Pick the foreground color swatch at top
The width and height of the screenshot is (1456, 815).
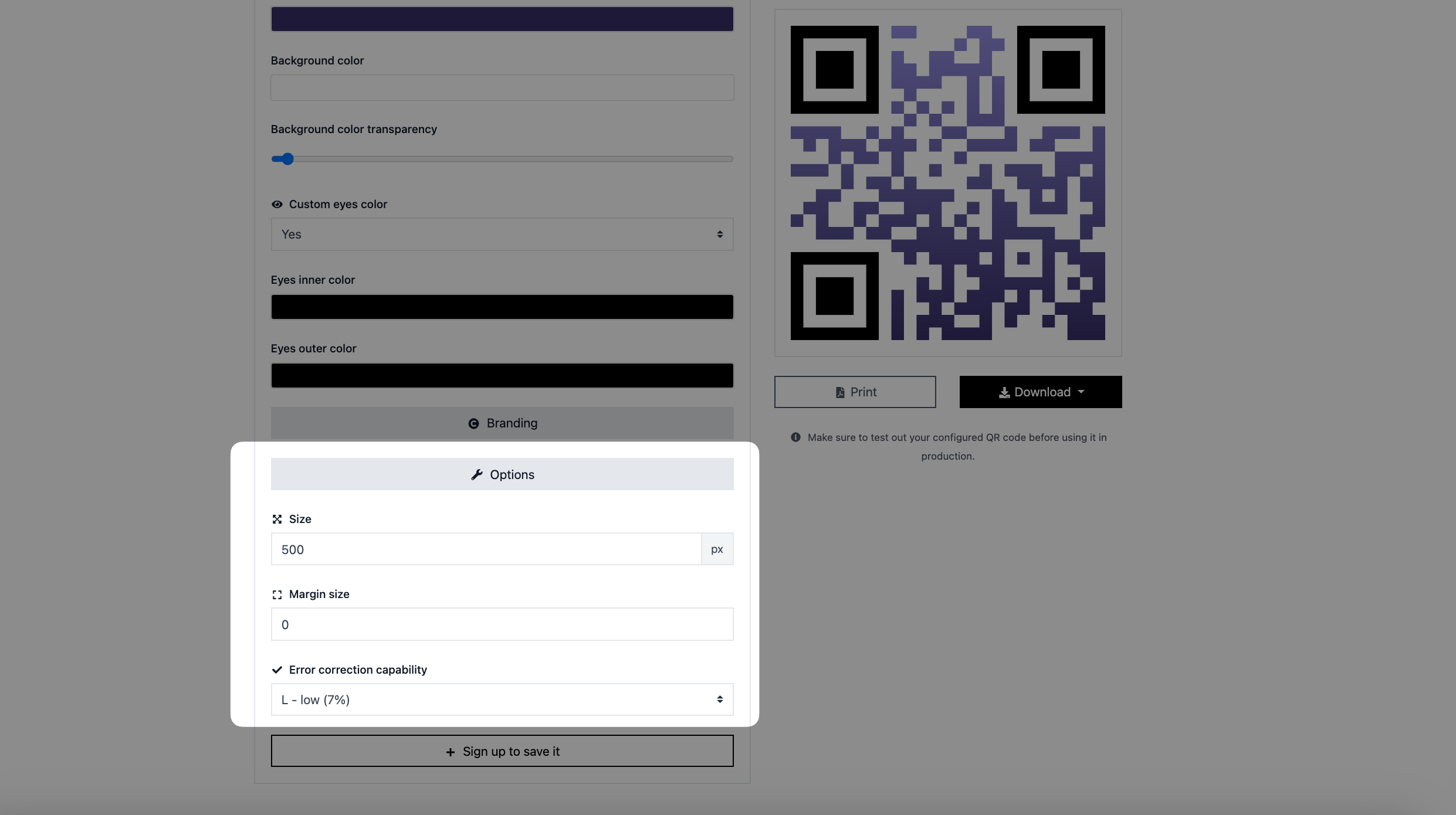pos(502,19)
